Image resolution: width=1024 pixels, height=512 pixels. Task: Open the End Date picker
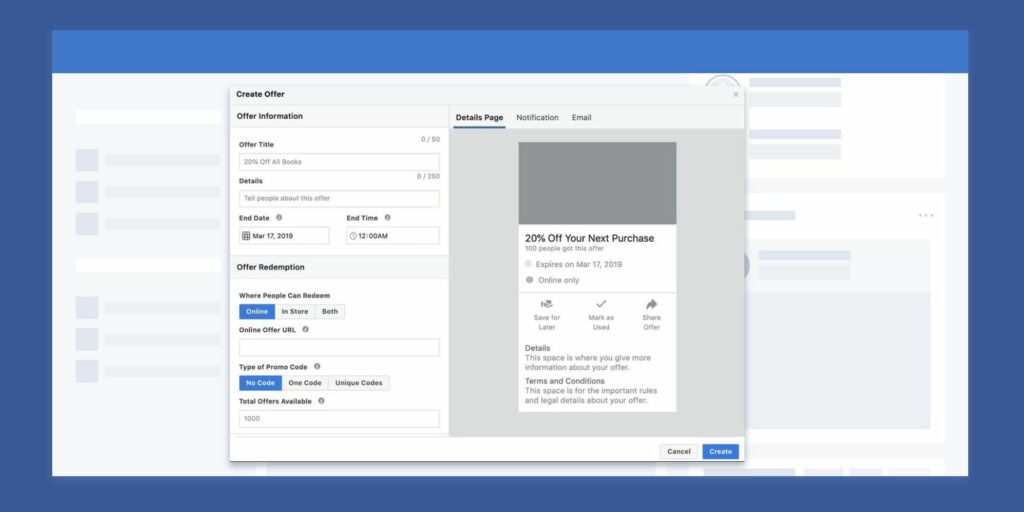click(284, 236)
